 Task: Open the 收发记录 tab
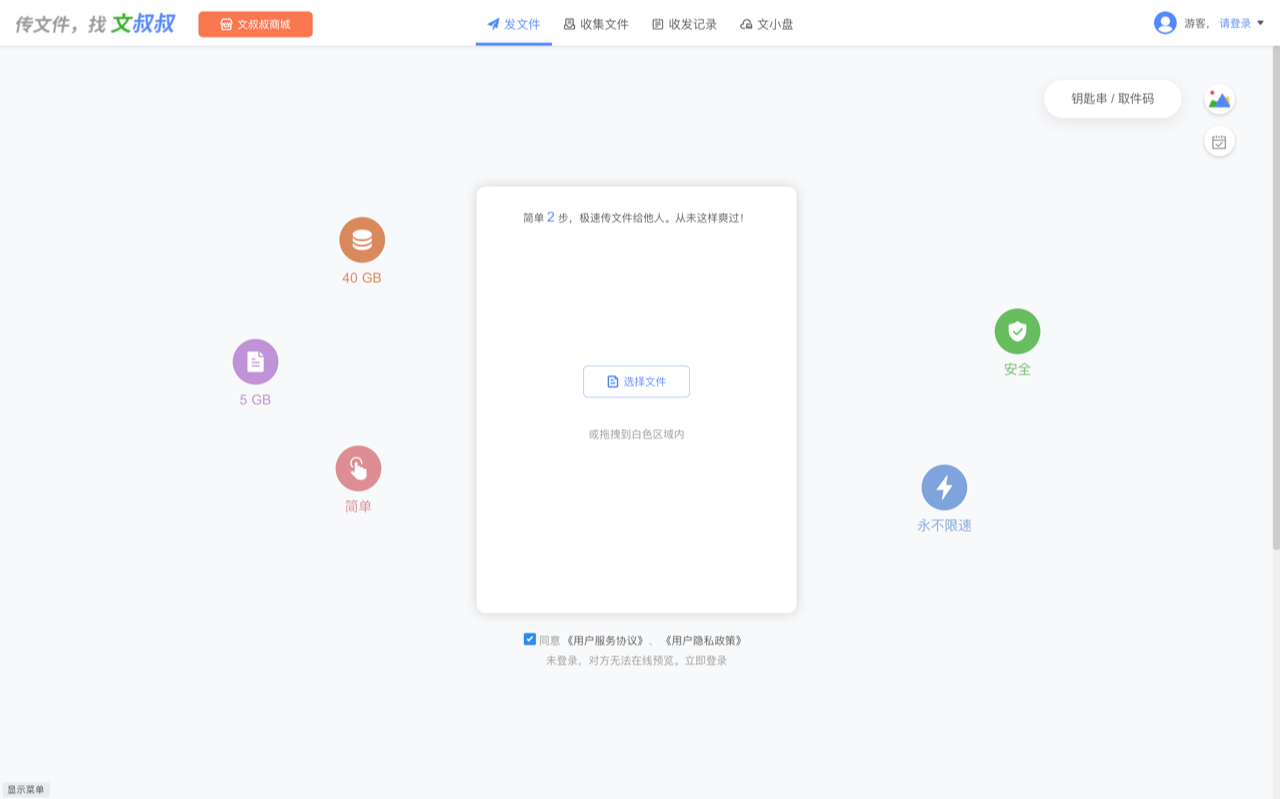coord(684,24)
